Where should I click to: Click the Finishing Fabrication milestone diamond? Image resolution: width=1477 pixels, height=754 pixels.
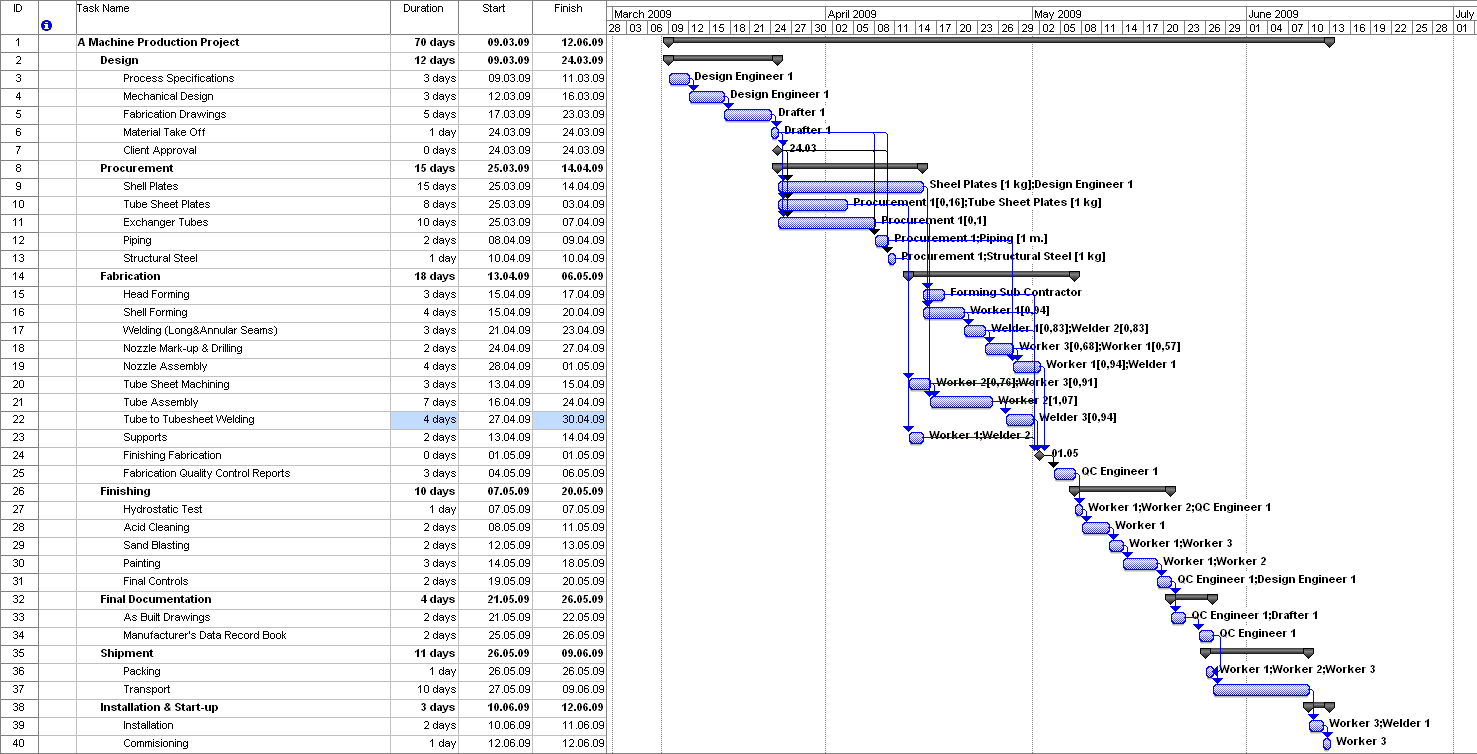[x=1039, y=455]
